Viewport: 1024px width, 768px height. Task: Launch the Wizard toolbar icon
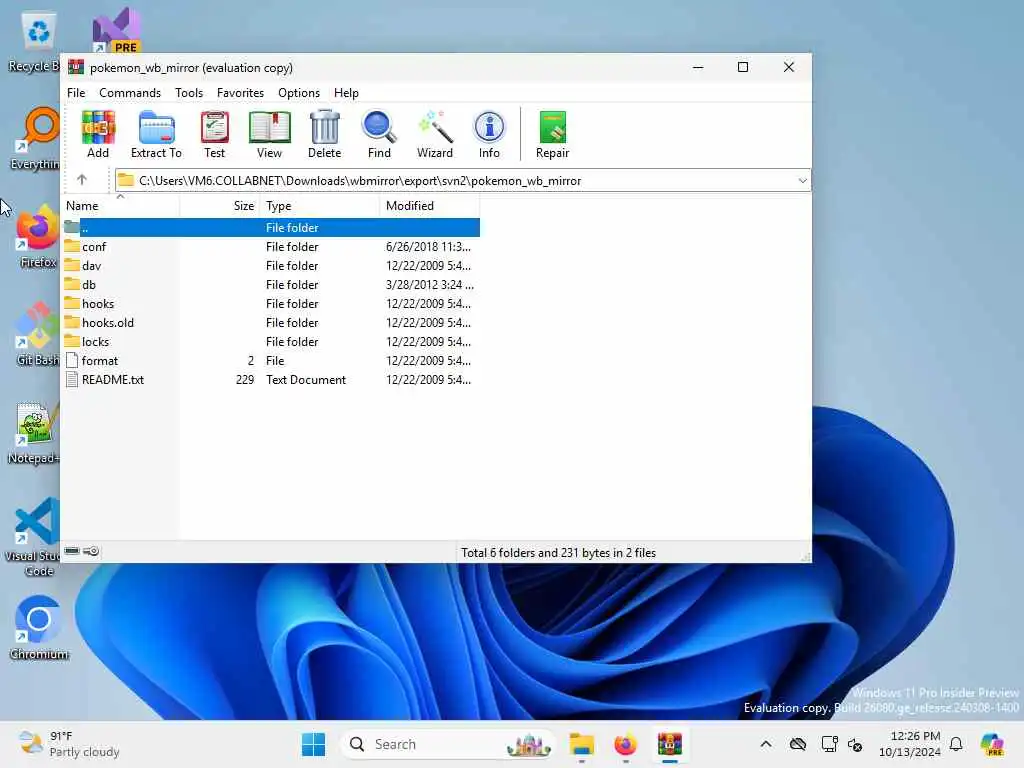coord(435,135)
